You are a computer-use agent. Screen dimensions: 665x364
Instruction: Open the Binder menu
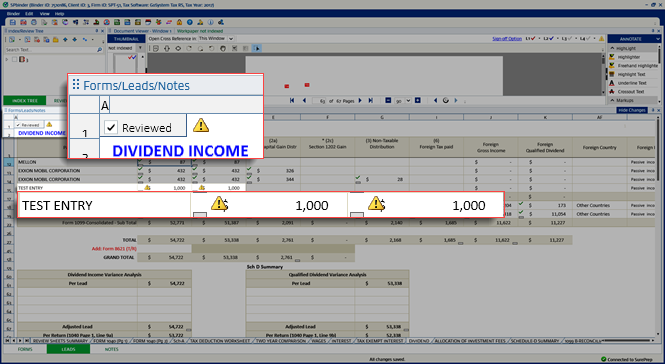pyautogui.click(x=13, y=14)
